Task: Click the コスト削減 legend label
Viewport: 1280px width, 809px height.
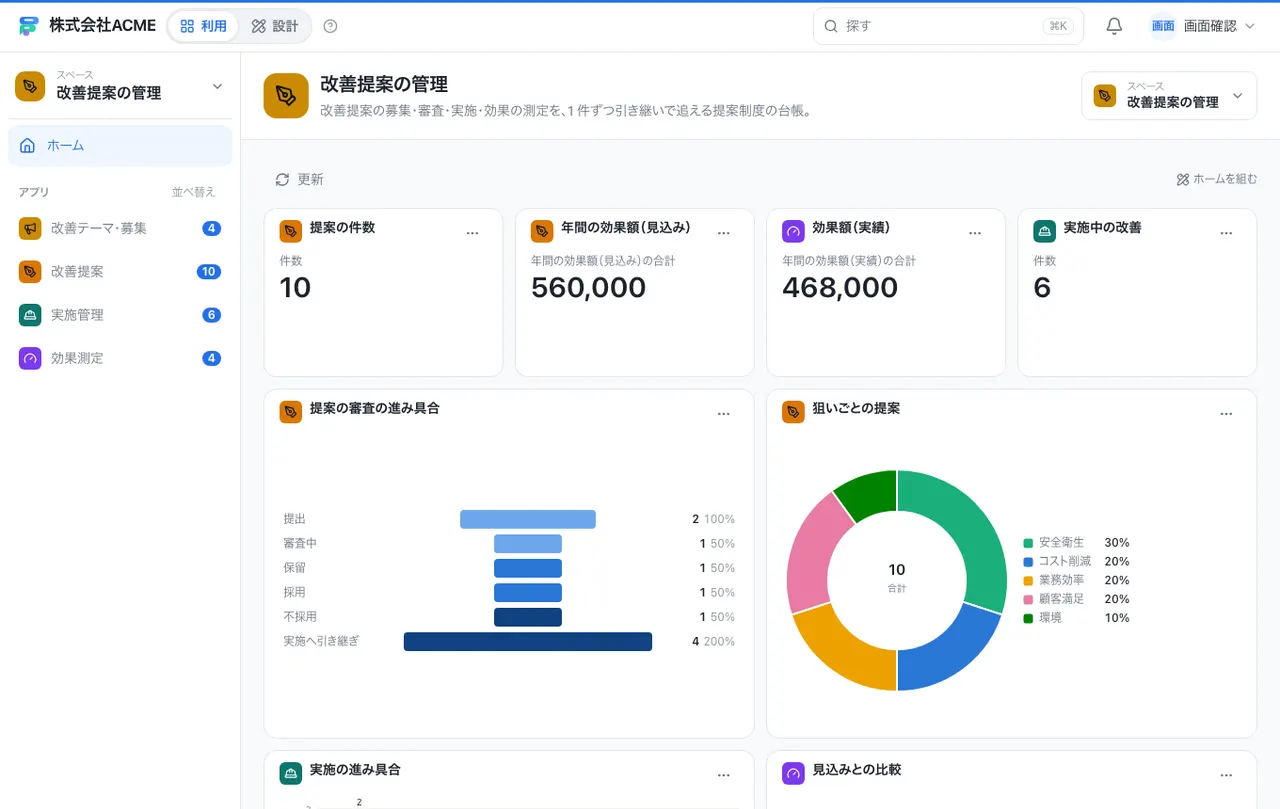Action: click(1065, 562)
